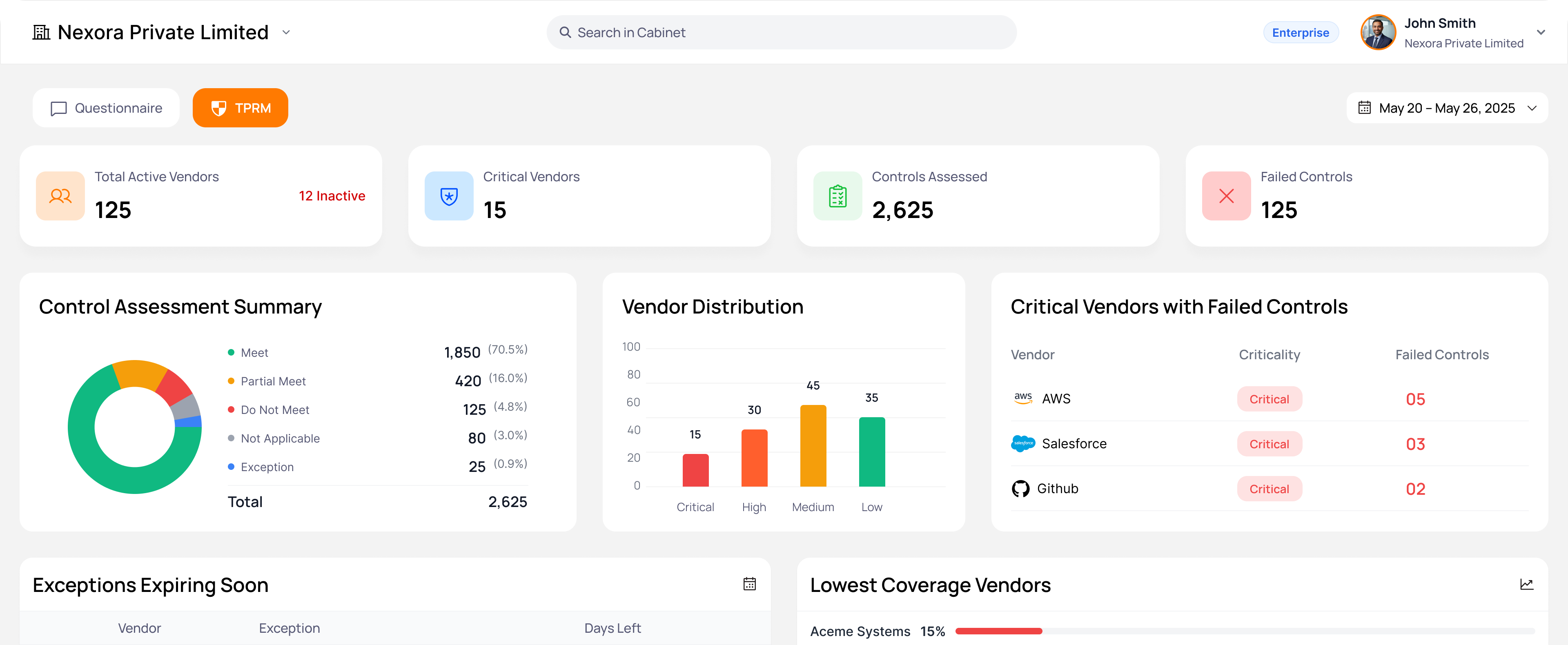
Task: Open the May 20 – May 26, 2025 date picker
Action: point(1447,108)
